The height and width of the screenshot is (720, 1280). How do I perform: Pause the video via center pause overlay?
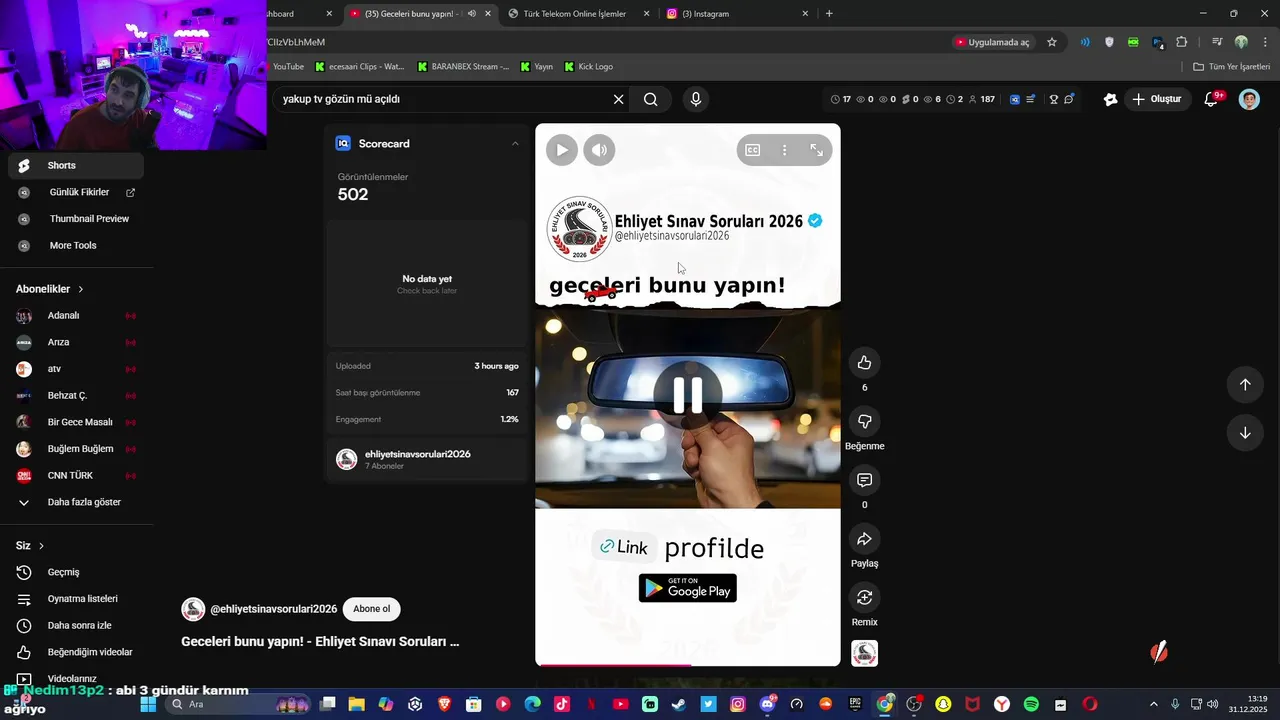click(688, 395)
